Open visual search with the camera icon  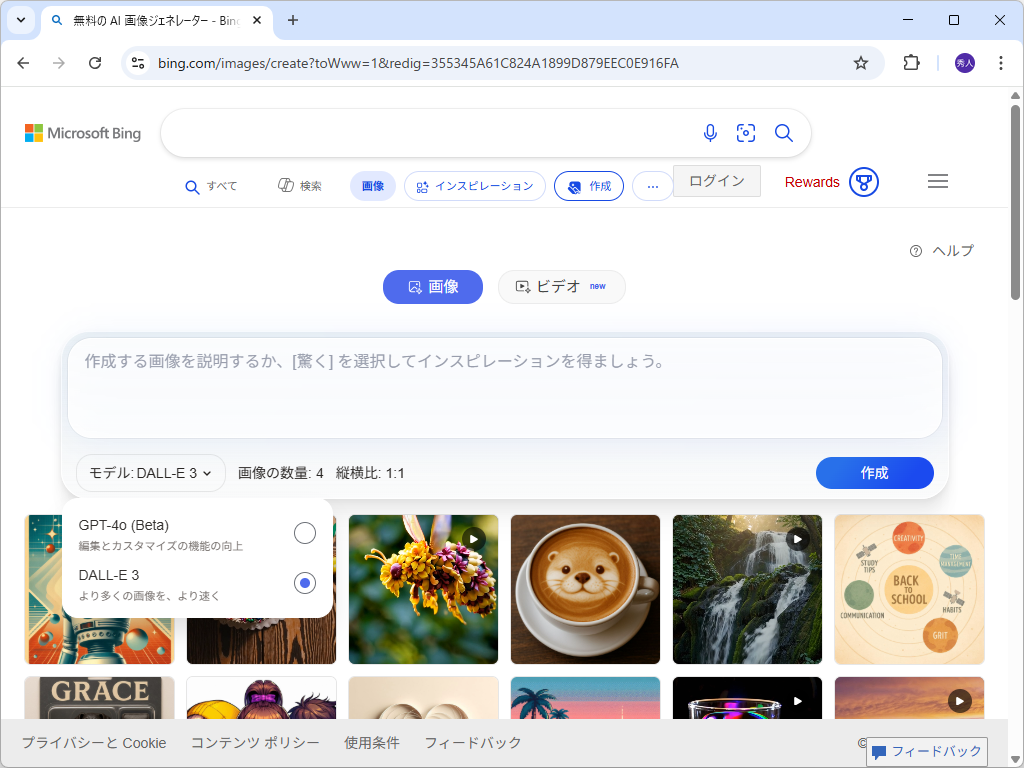[746, 133]
